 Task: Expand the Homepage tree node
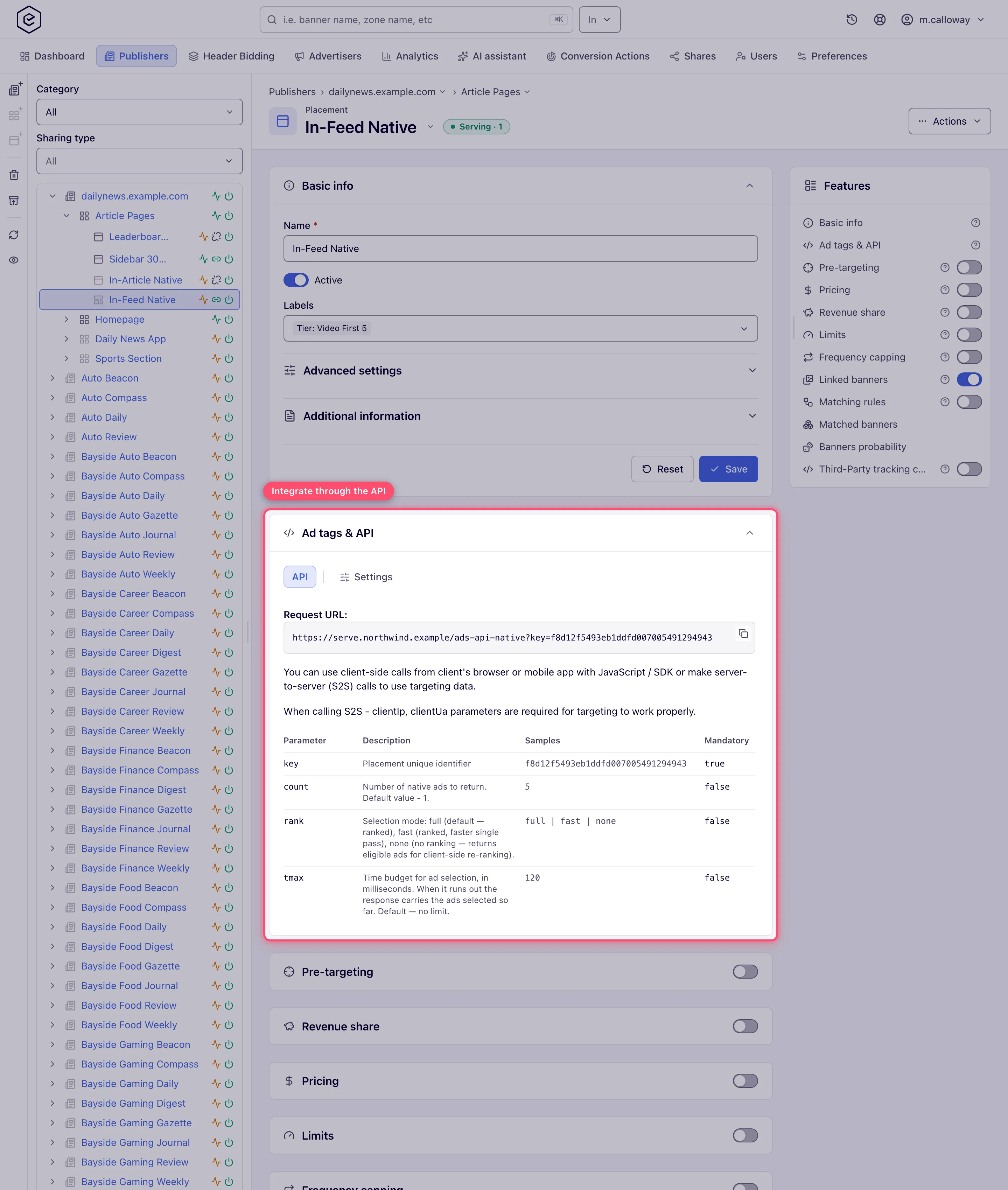pos(66,319)
